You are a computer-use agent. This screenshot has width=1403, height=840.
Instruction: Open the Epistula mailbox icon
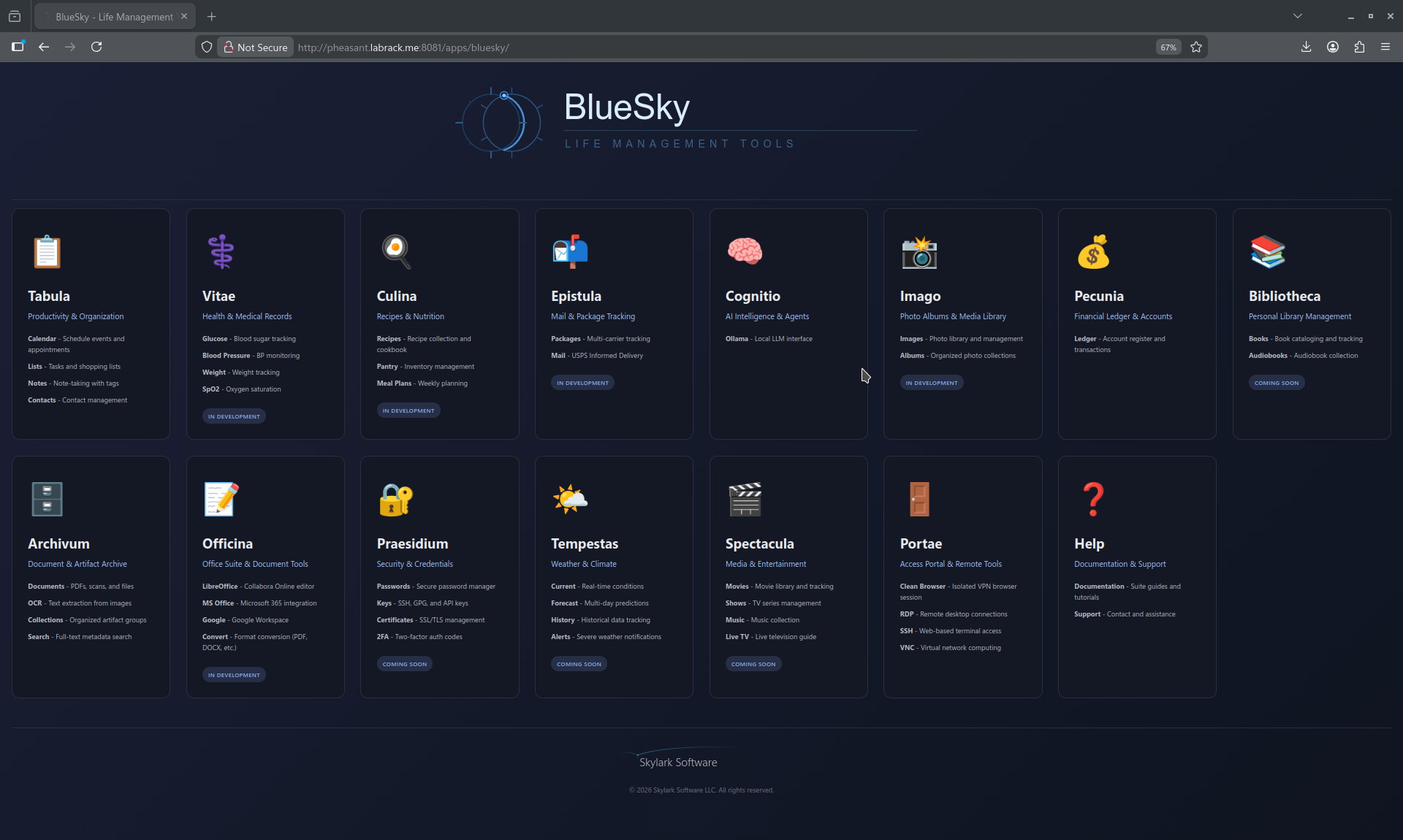[570, 252]
